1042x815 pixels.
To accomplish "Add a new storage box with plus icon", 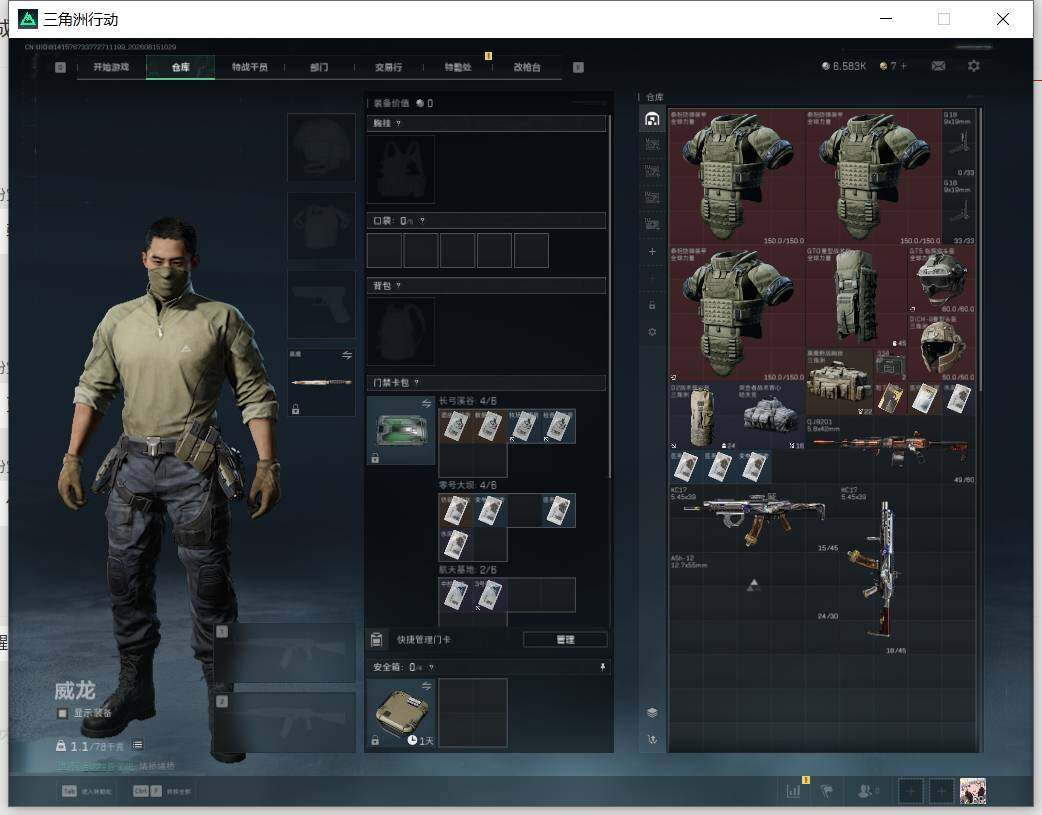I will [652, 251].
